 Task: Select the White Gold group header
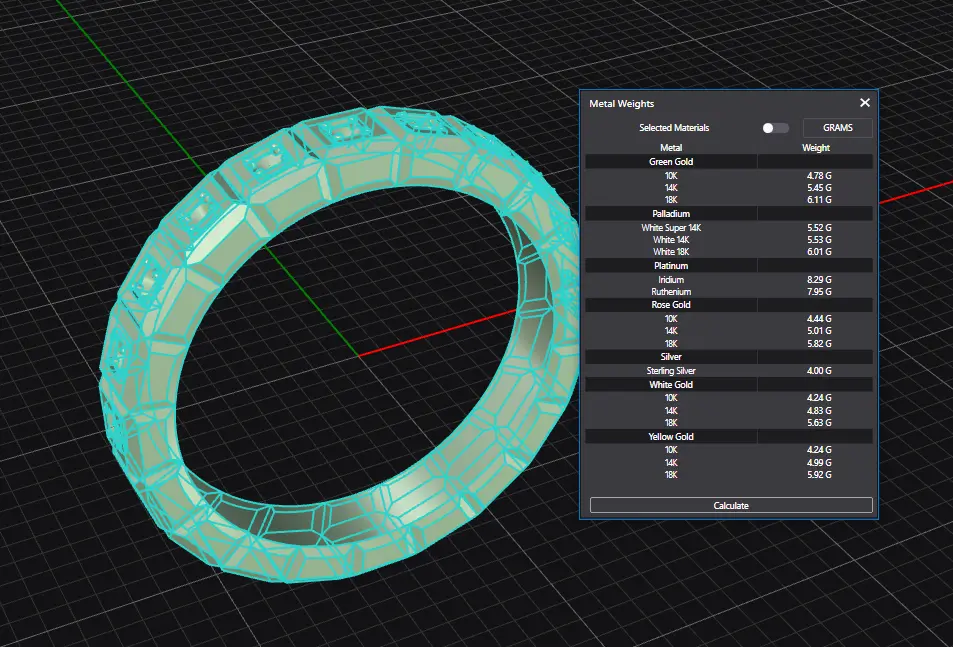pyautogui.click(x=671, y=384)
